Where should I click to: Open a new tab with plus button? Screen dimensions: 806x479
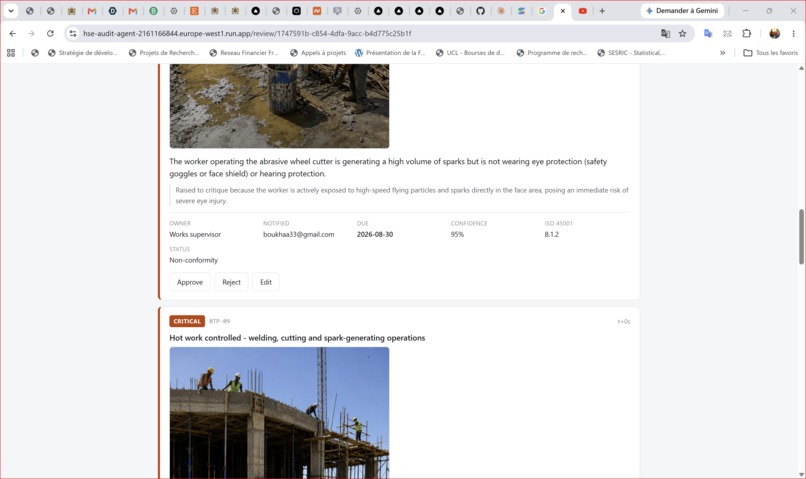[602, 11]
